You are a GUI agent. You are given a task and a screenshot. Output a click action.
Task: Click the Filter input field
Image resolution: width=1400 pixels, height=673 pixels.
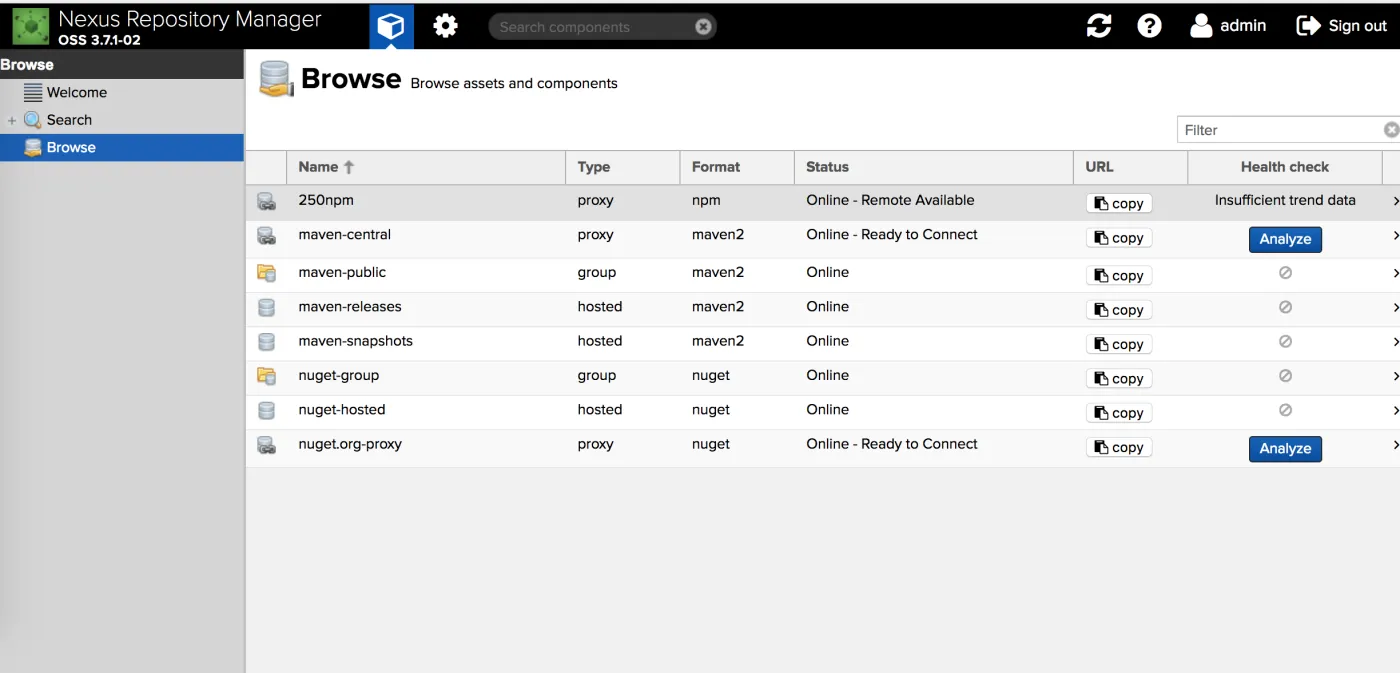point(1280,130)
